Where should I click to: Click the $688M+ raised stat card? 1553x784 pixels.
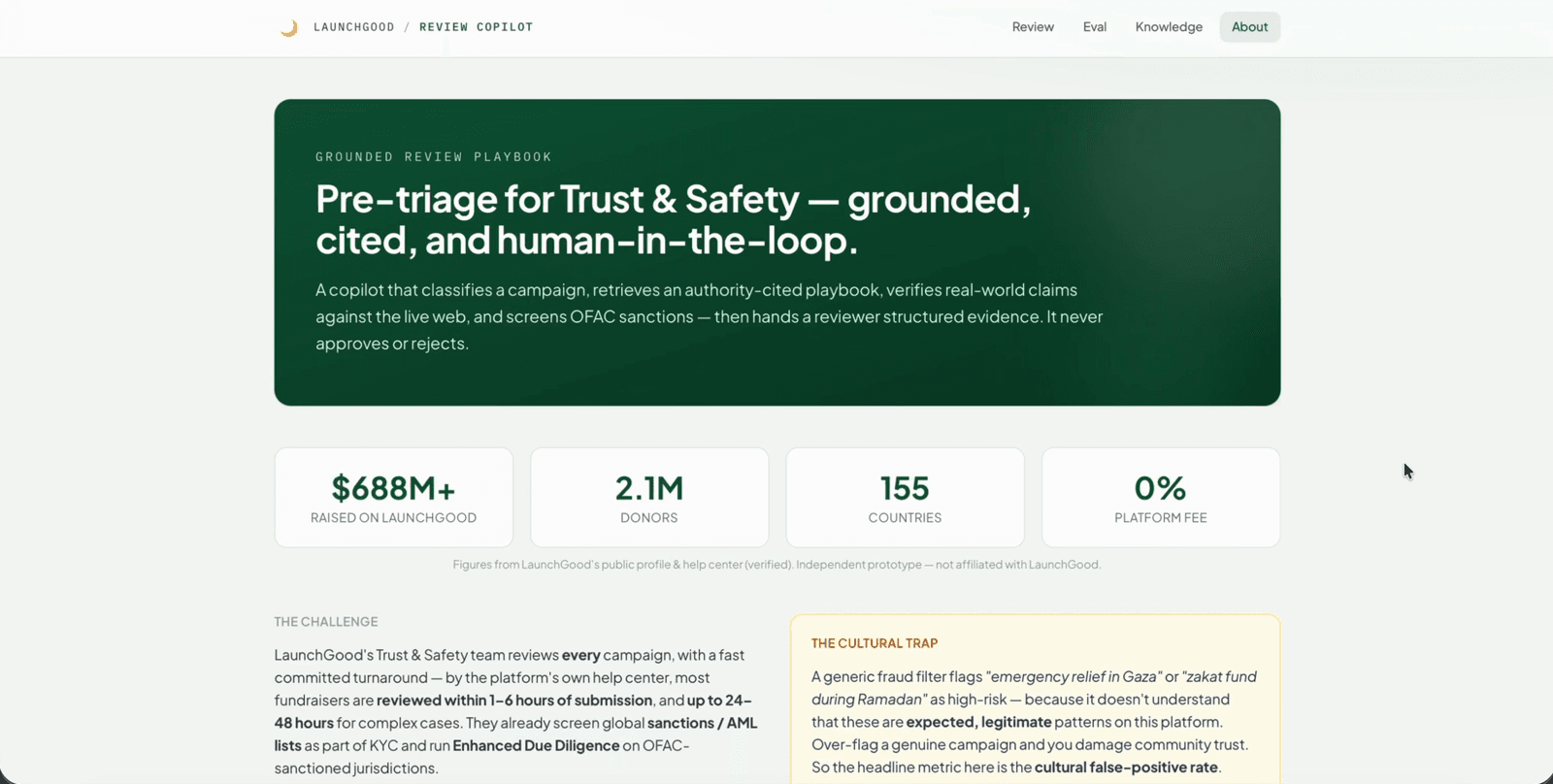coord(394,498)
